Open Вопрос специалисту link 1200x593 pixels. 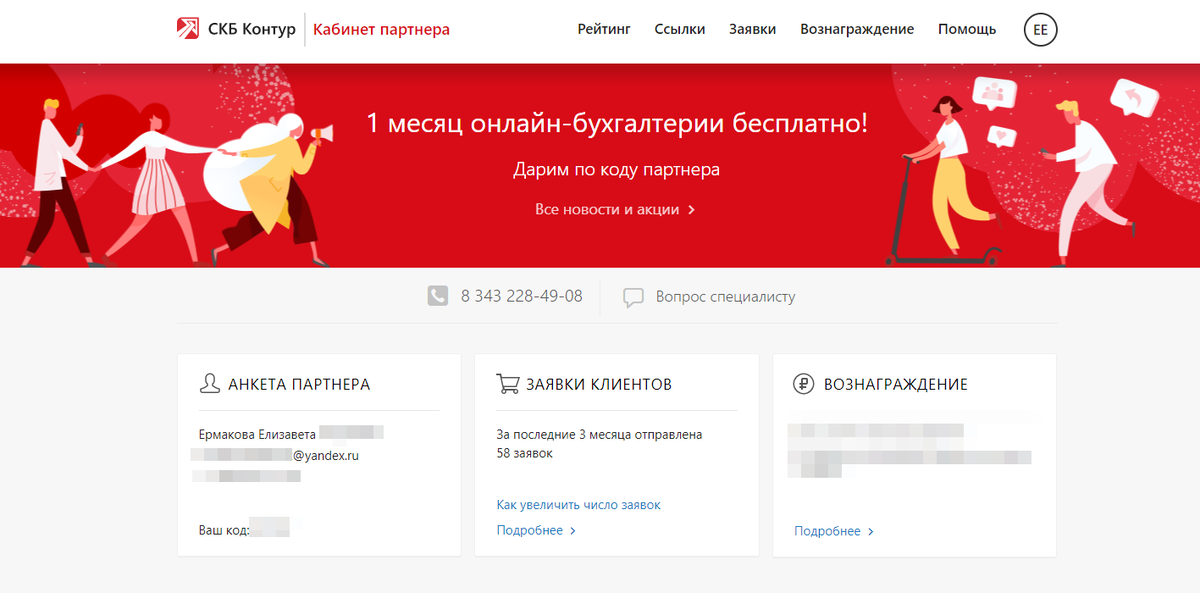pyautogui.click(x=725, y=296)
